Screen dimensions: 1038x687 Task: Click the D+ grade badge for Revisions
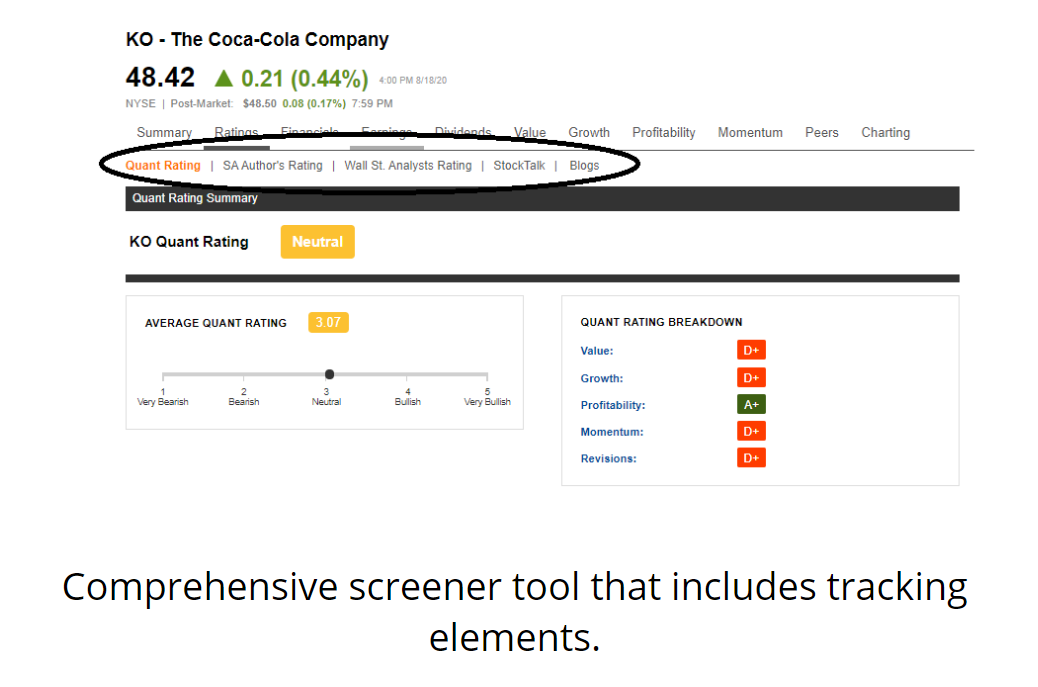(x=751, y=458)
